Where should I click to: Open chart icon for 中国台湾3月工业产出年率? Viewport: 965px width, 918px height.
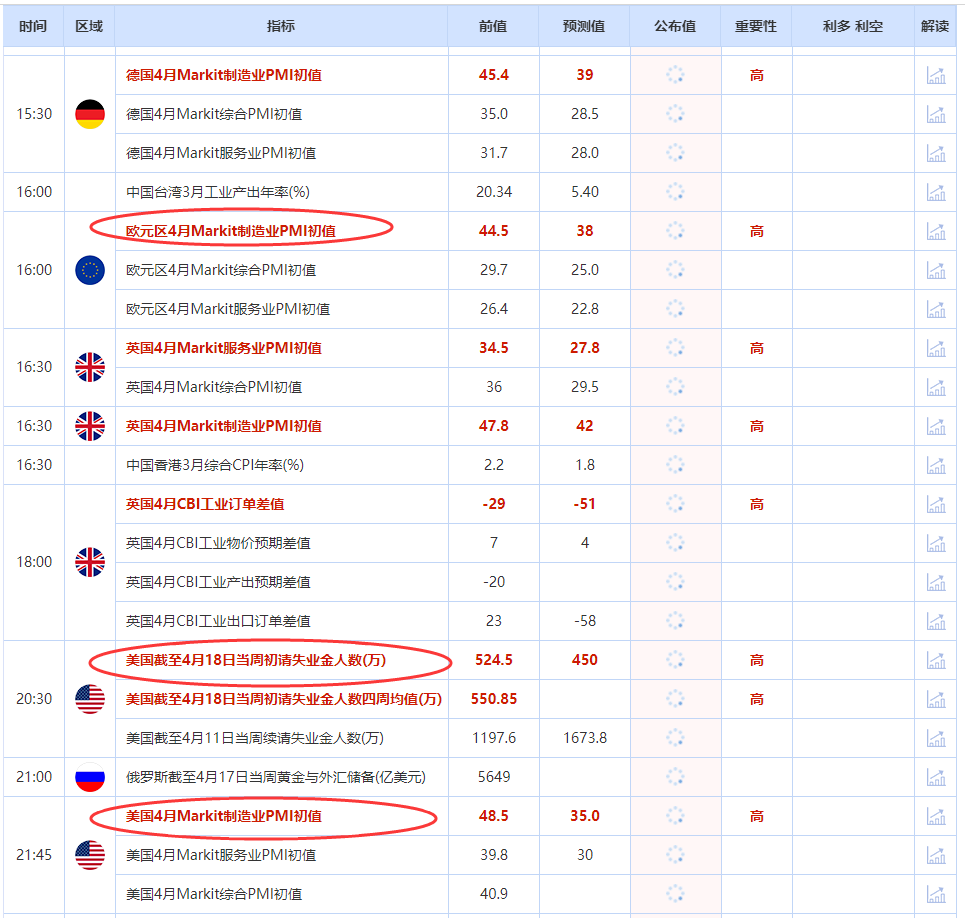(x=936, y=192)
